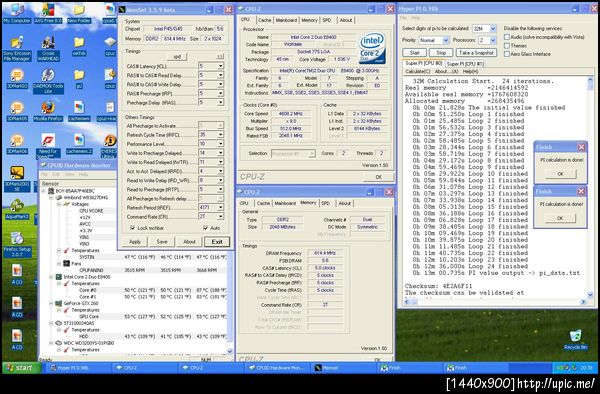Open the Recycle Bin on the desktop
This screenshot has width=600, height=394.
(576, 340)
